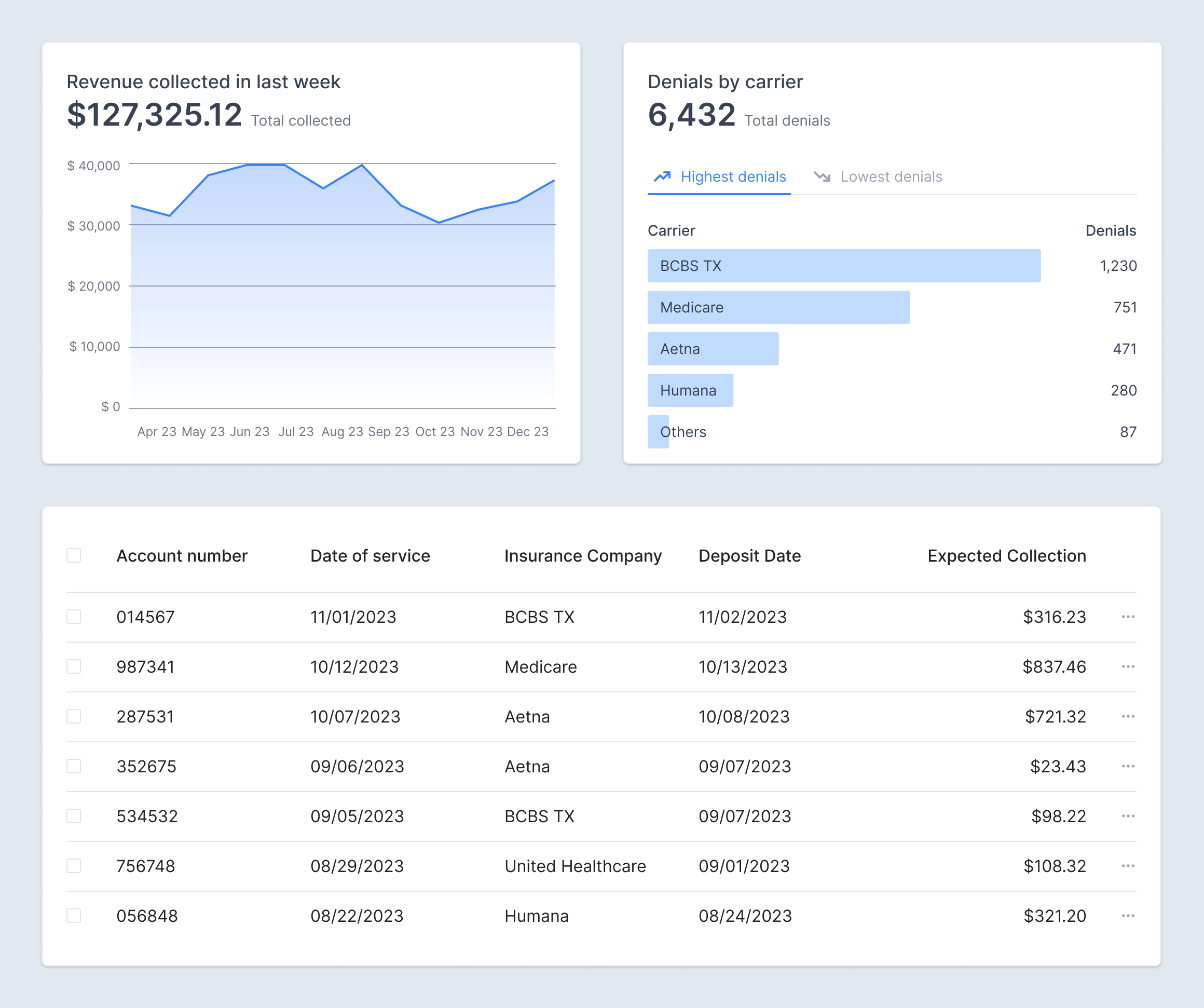
Task: Click expected collection $316.23
Action: pos(1055,617)
